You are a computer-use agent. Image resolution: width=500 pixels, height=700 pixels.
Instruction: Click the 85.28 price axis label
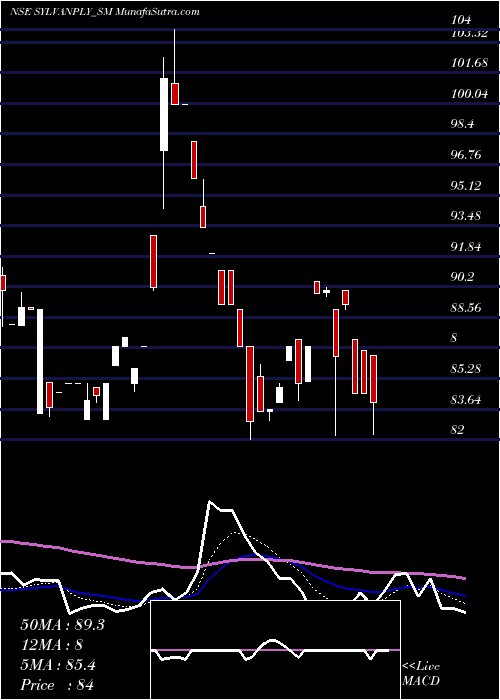[467, 369]
